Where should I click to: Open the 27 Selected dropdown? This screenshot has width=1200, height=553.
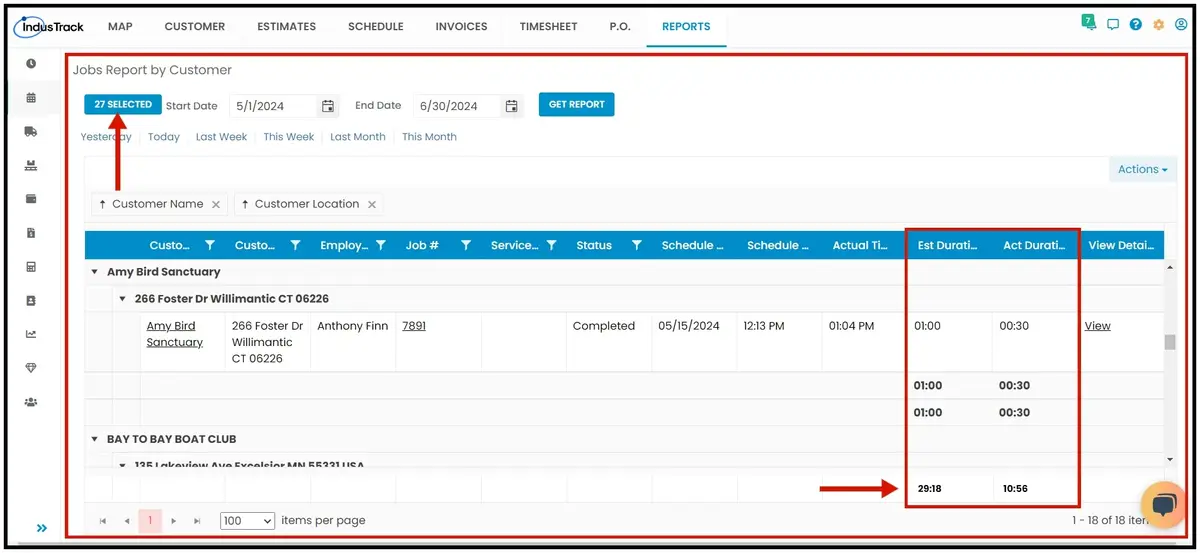[x=123, y=105]
